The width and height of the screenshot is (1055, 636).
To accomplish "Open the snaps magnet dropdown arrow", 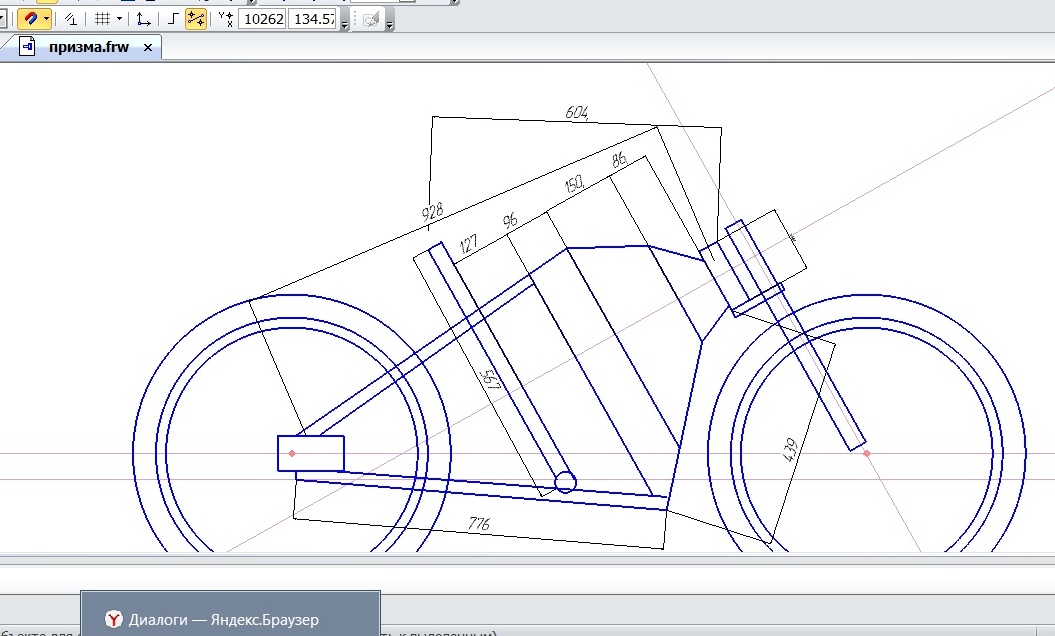I will coord(47,19).
